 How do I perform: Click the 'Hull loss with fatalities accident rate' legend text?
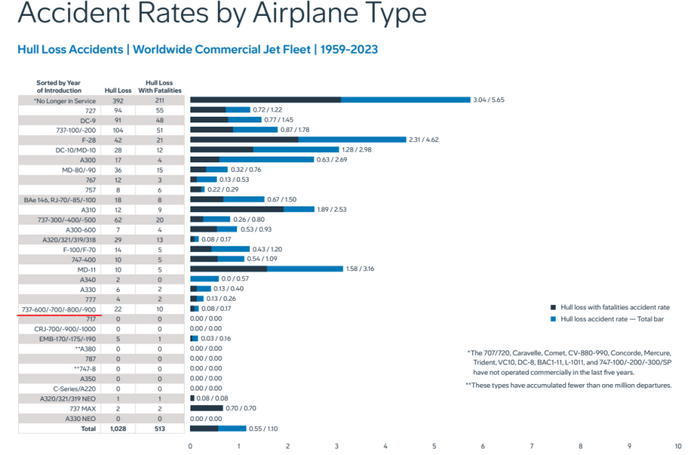coord(615,307)
